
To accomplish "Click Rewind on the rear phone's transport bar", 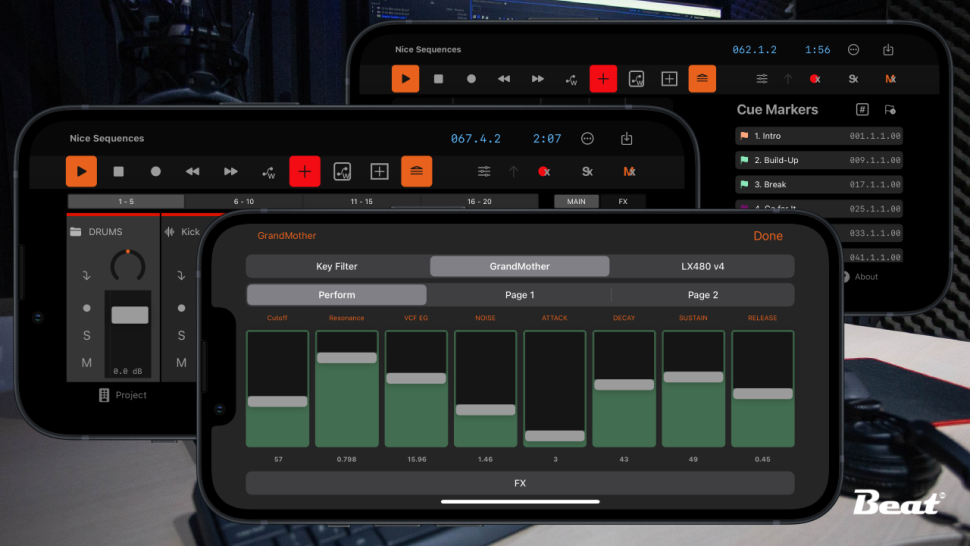I will [x=505, y=78].
